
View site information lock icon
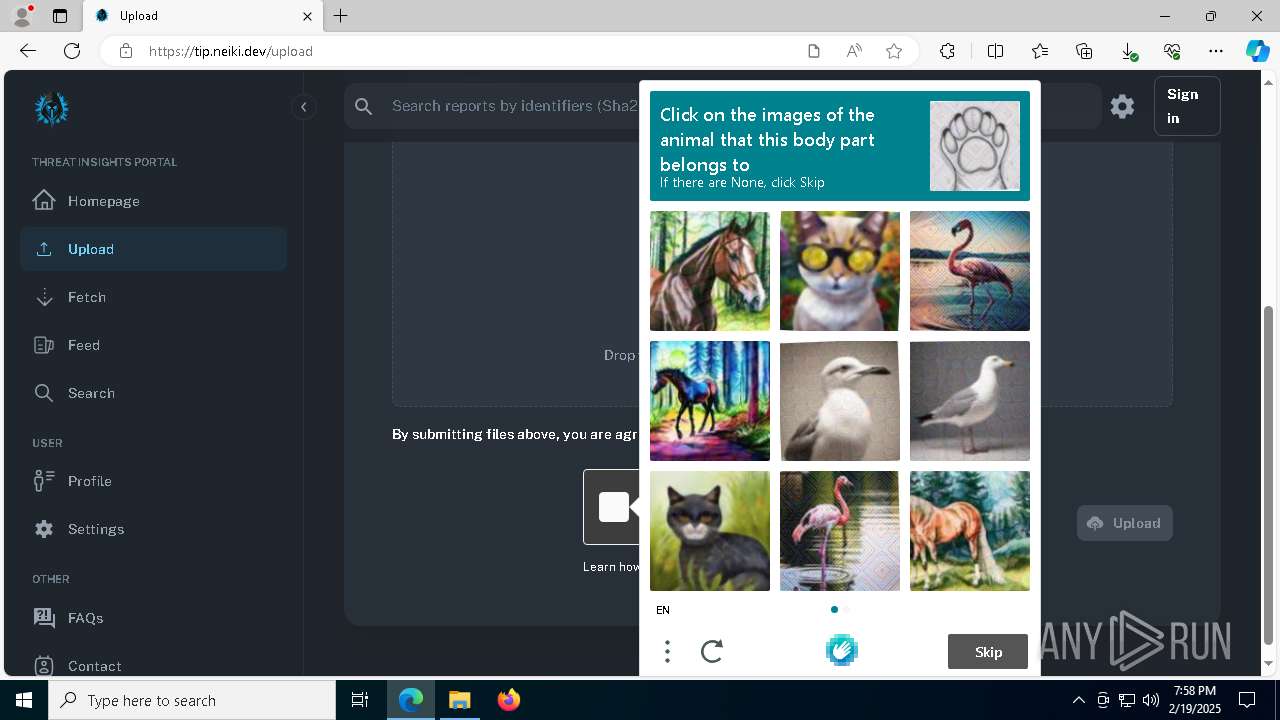125,51
